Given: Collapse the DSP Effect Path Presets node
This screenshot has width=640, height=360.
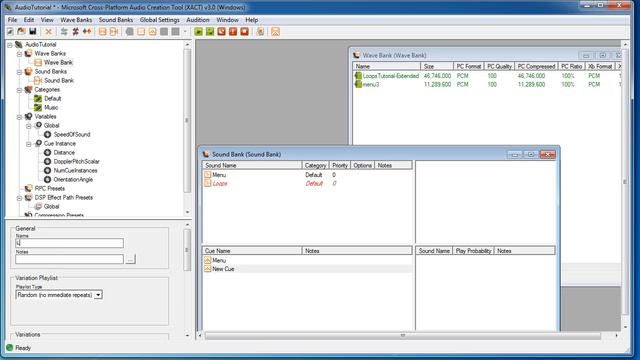Looking at the screenshot, I should (x=19, y=198).
